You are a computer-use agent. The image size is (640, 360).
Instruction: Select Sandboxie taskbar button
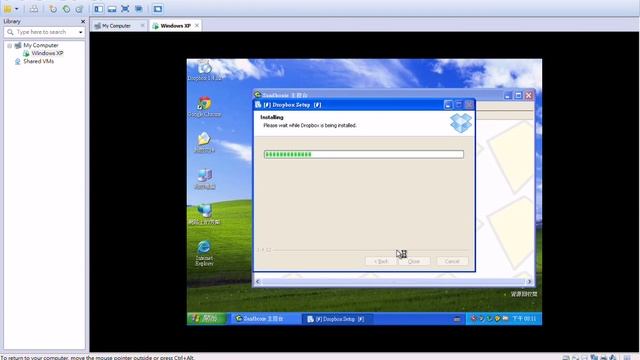266,319
